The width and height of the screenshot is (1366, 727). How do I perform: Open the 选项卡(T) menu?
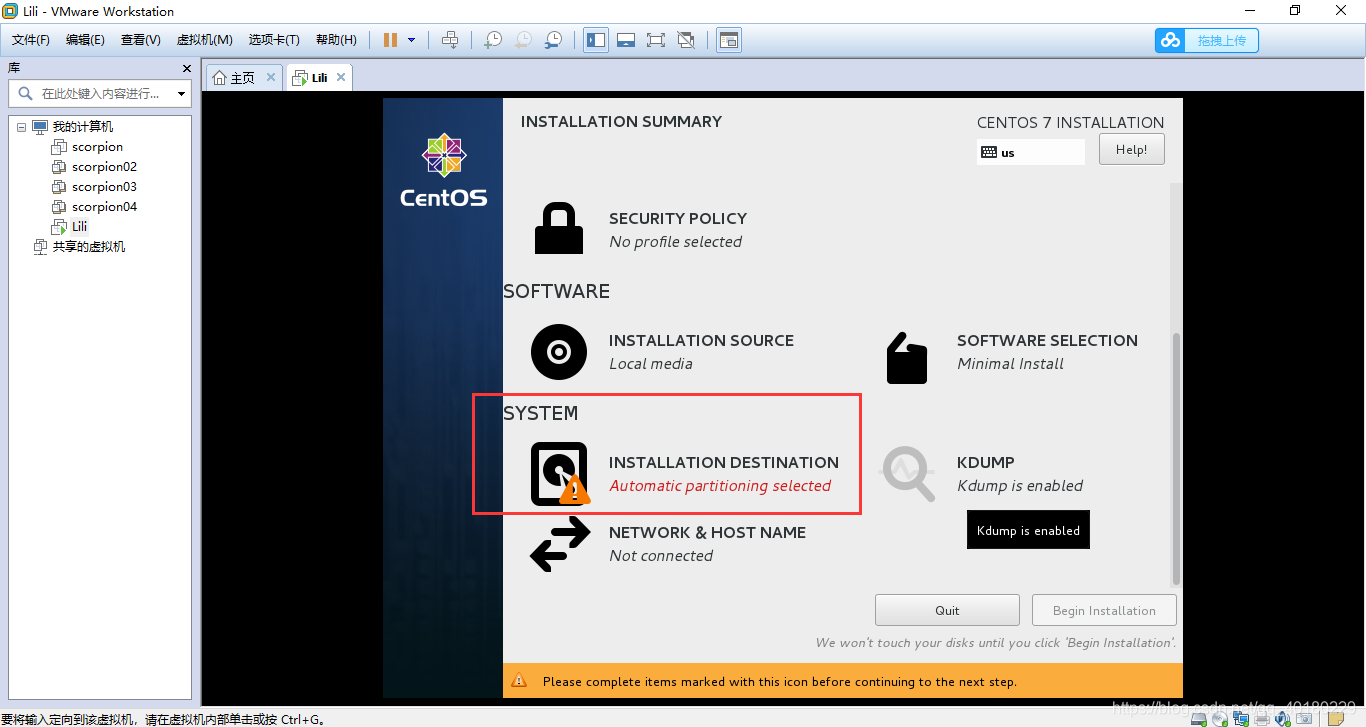[274, 40]
